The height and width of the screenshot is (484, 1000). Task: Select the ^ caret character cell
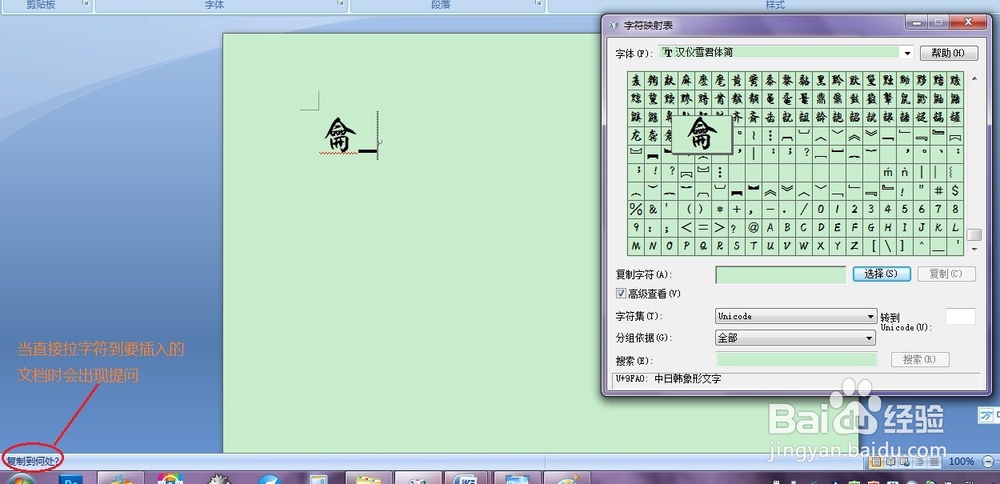pos(922,246)
